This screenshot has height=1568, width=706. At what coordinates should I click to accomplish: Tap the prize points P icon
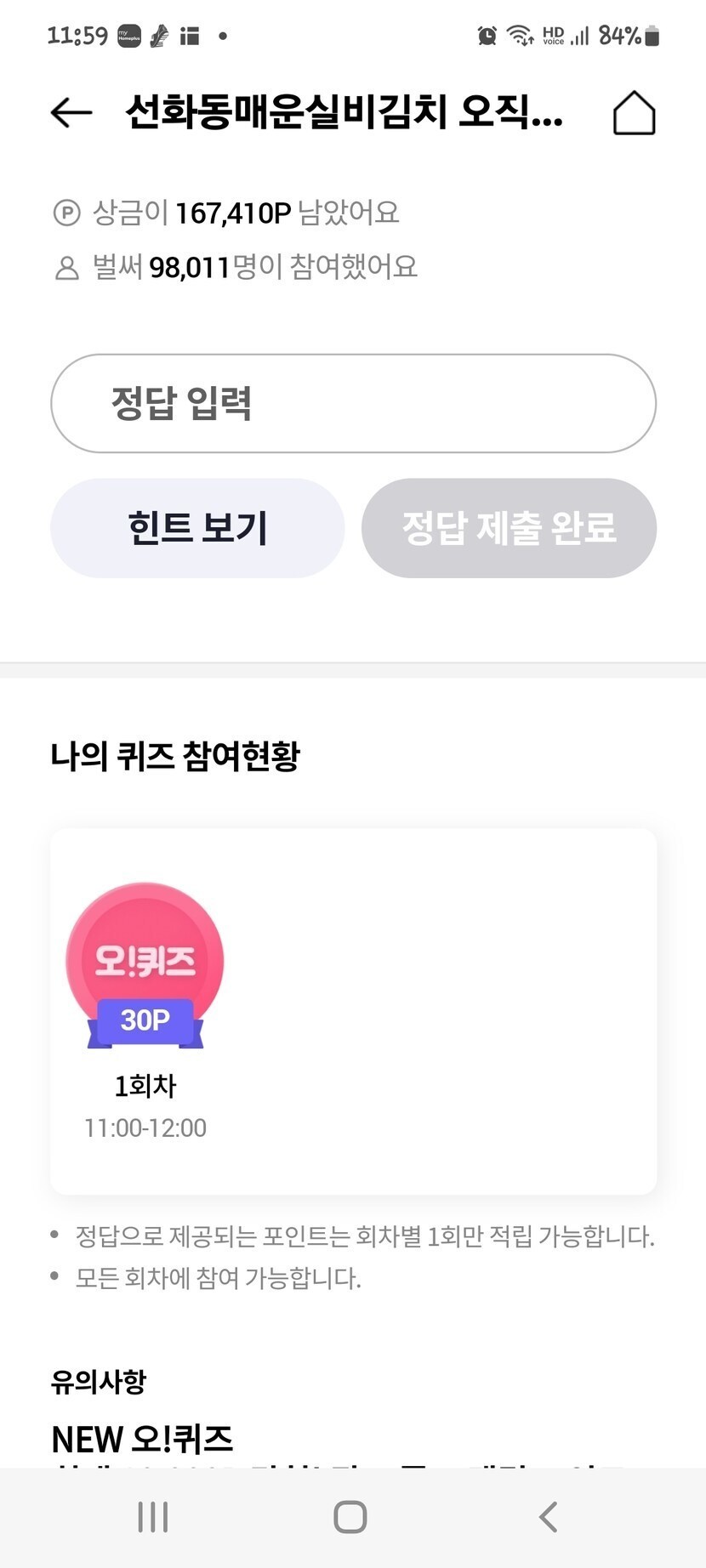66,213
